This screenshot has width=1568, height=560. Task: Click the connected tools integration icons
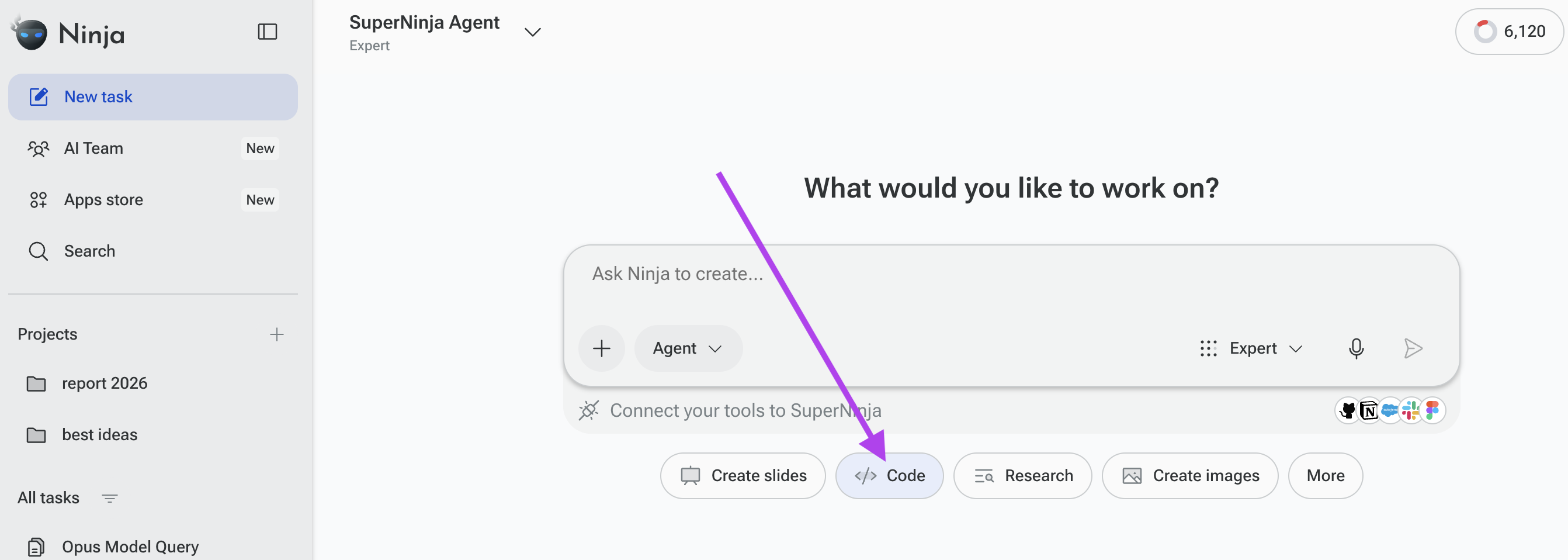coord(1390,410)
